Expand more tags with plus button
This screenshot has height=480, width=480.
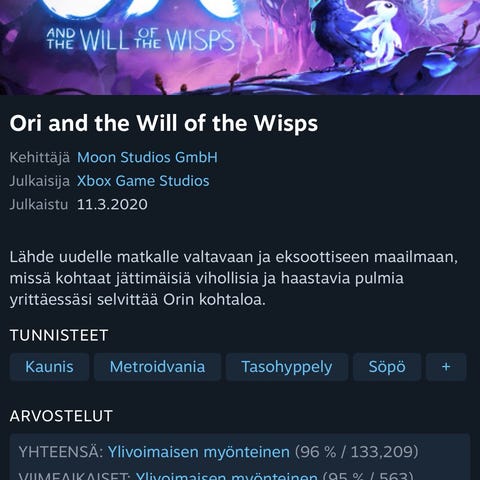tap(446, 367)
